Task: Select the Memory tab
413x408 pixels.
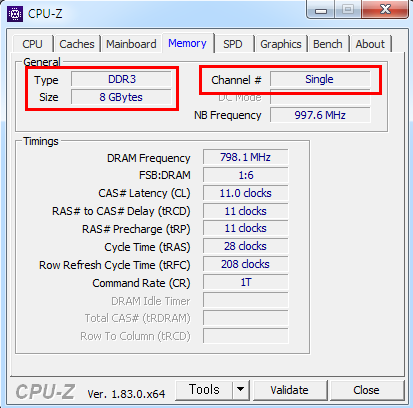Action: tap(187, 43)
